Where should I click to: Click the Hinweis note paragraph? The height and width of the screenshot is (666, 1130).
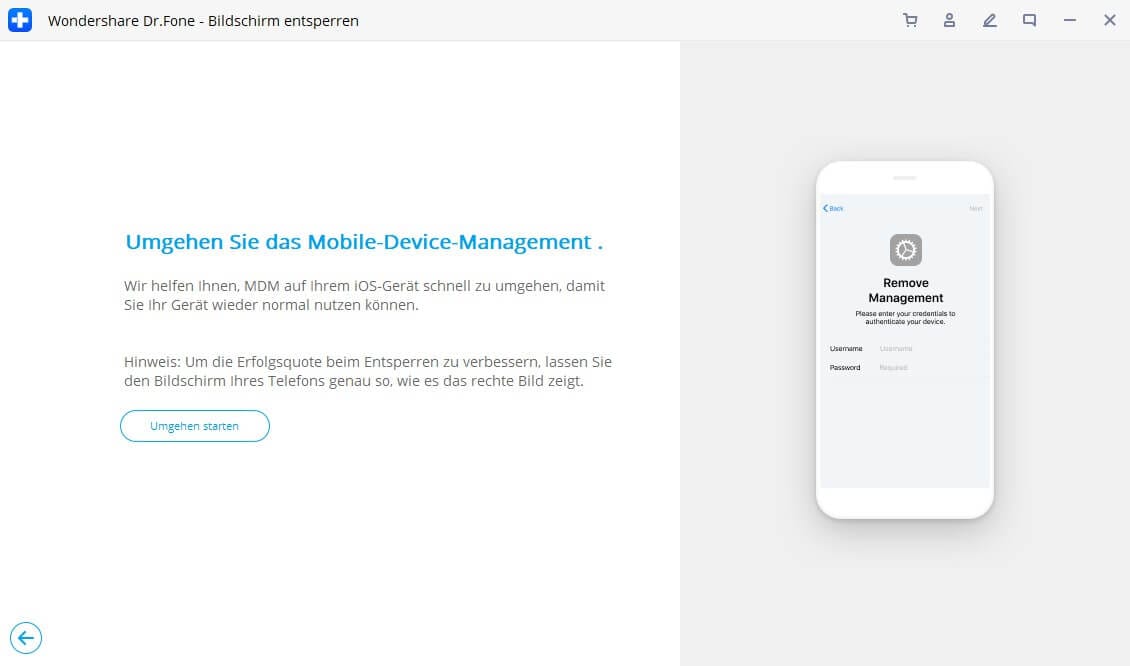pyautogui.click(x=368, y=371)
